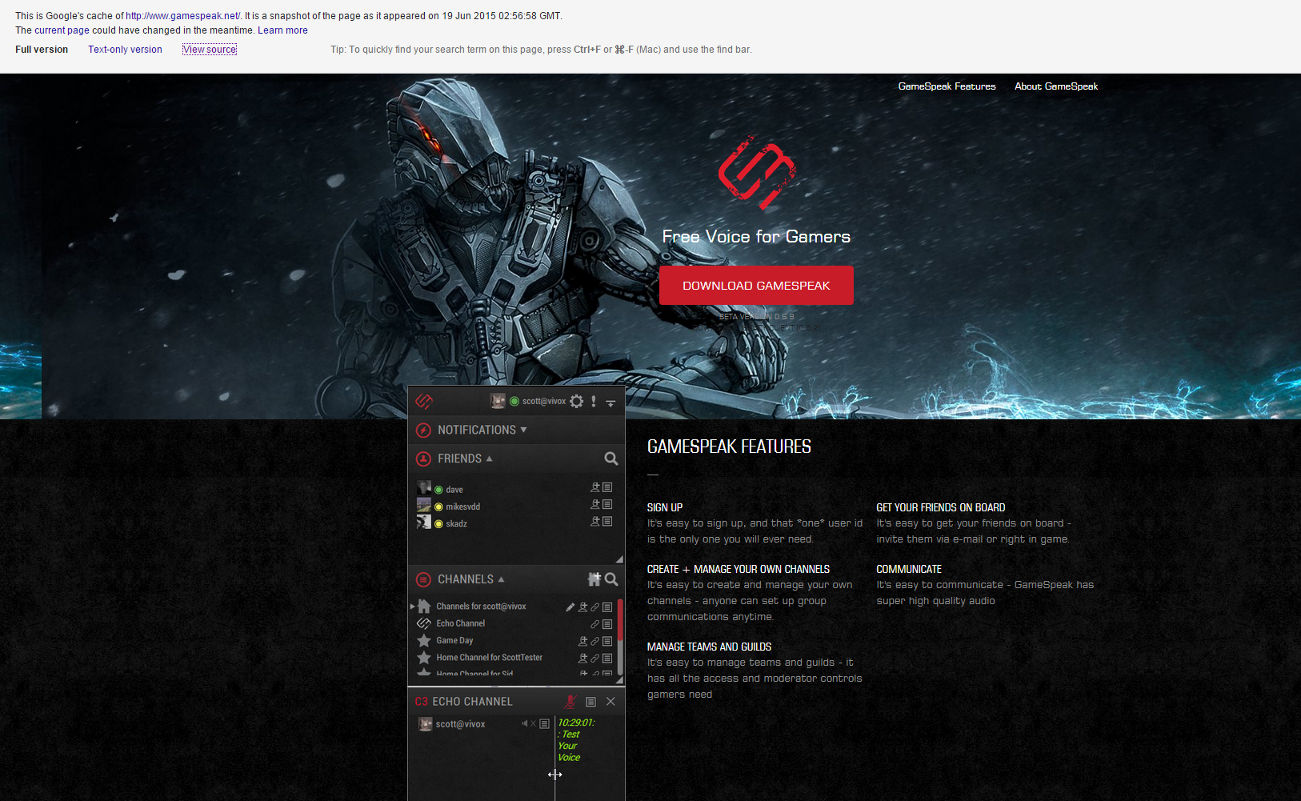Click the green status dot beside scott@vivox
Image resolution: width=1301 pixels, height=801 pixels.
click(x=514, y=401)
